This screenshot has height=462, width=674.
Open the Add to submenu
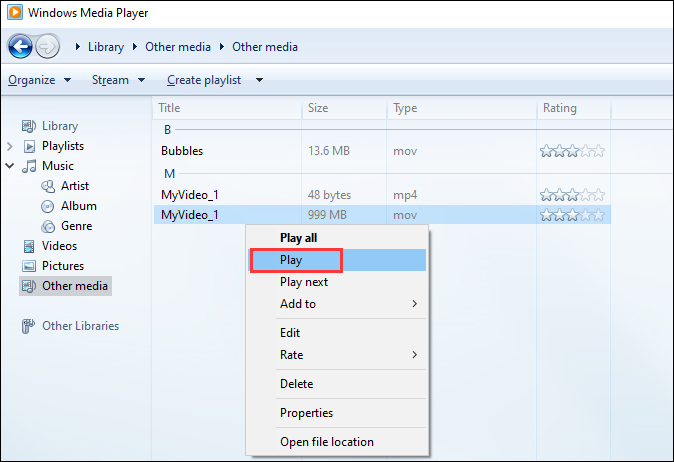pyautogui.click(x=297, y=304)
